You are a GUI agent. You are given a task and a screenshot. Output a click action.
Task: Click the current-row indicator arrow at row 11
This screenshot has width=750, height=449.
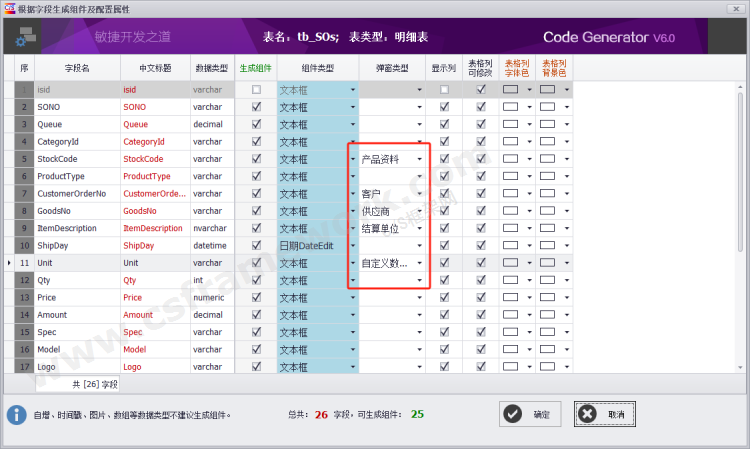point(9,263)
